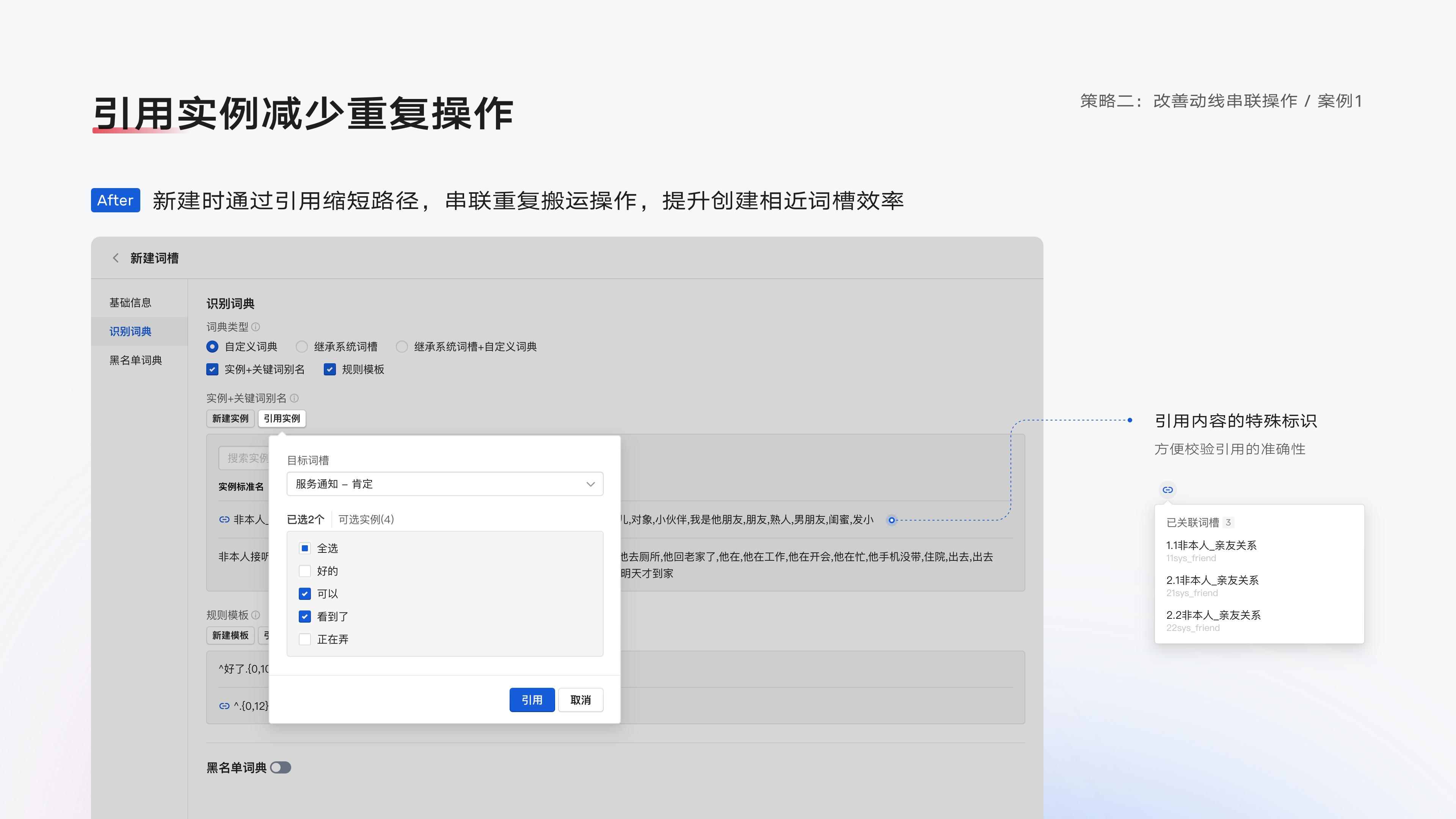Screen dimensions: 1456x819
Task: Uncheck the 规则模板 checkbox
Action: [x=329, y=369]
